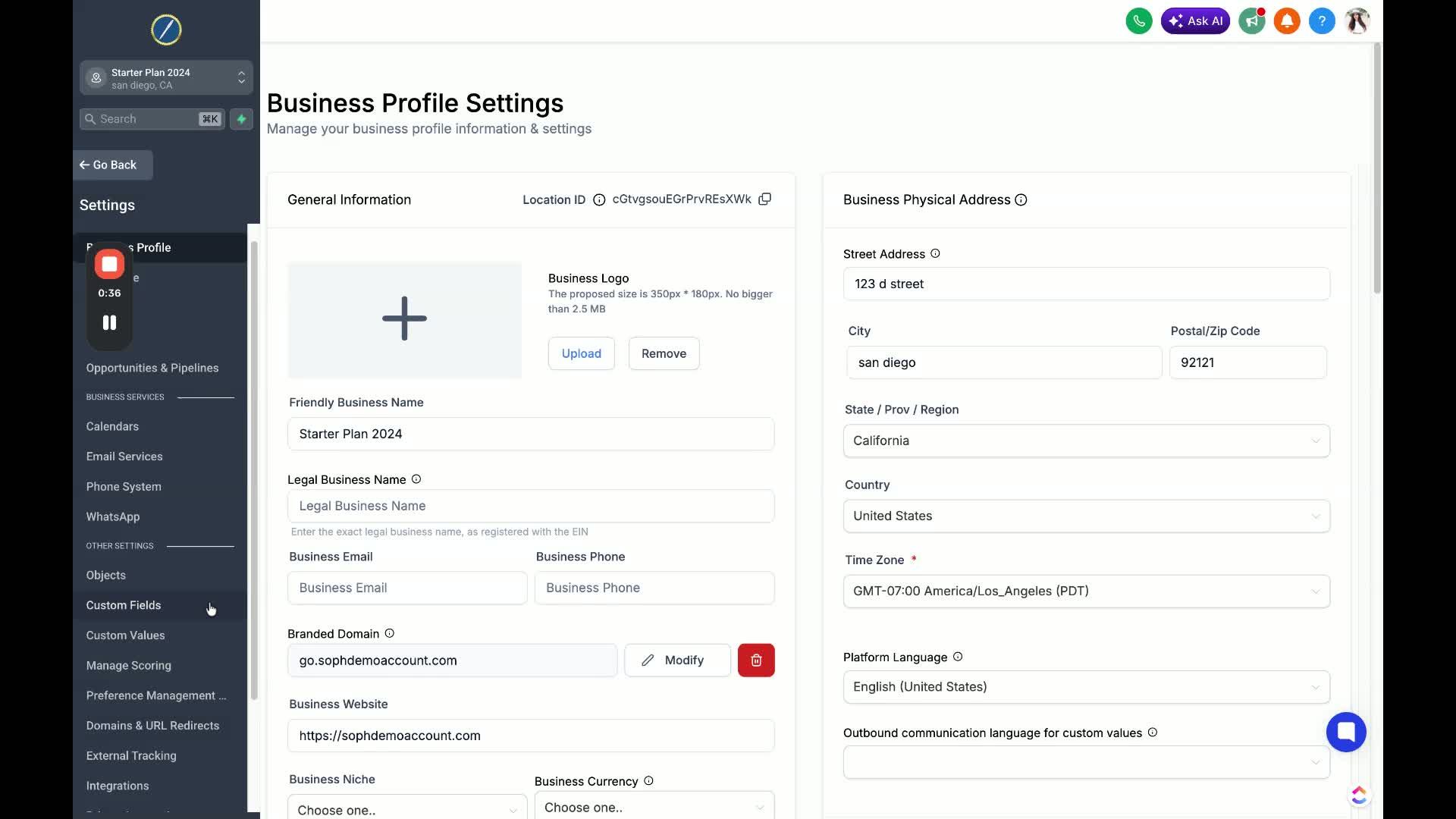Click the Upload logo button
1456x819 pixels.
(581, 353)
